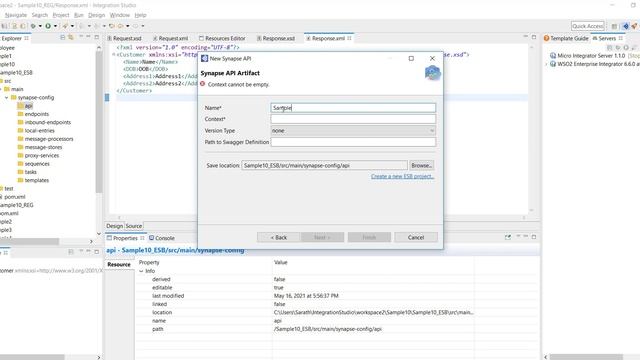Select the endpoints folder
Viewport: 640px width, 360px height.
33,114
